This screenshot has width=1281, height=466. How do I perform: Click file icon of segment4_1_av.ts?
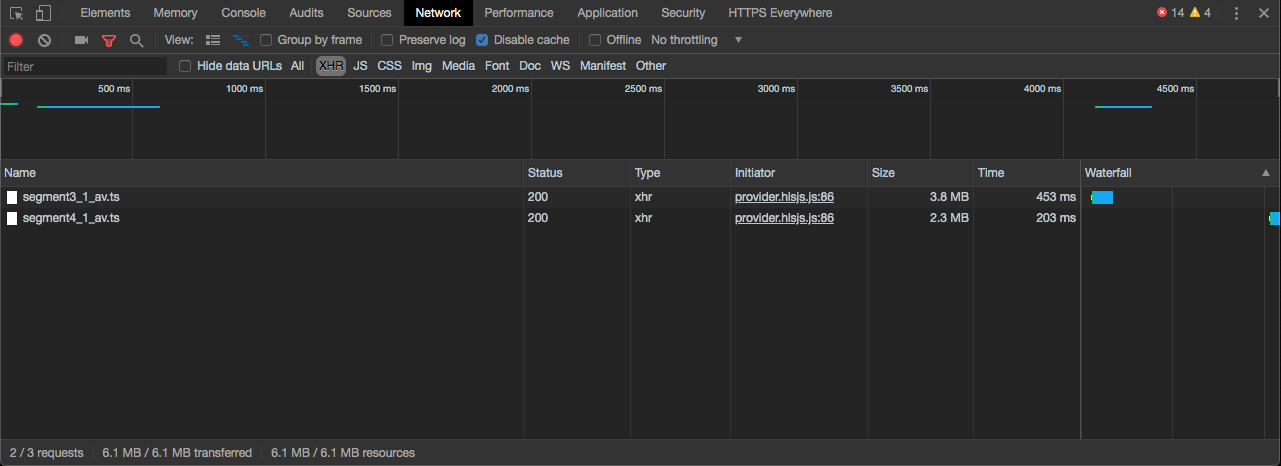point(12,218)
